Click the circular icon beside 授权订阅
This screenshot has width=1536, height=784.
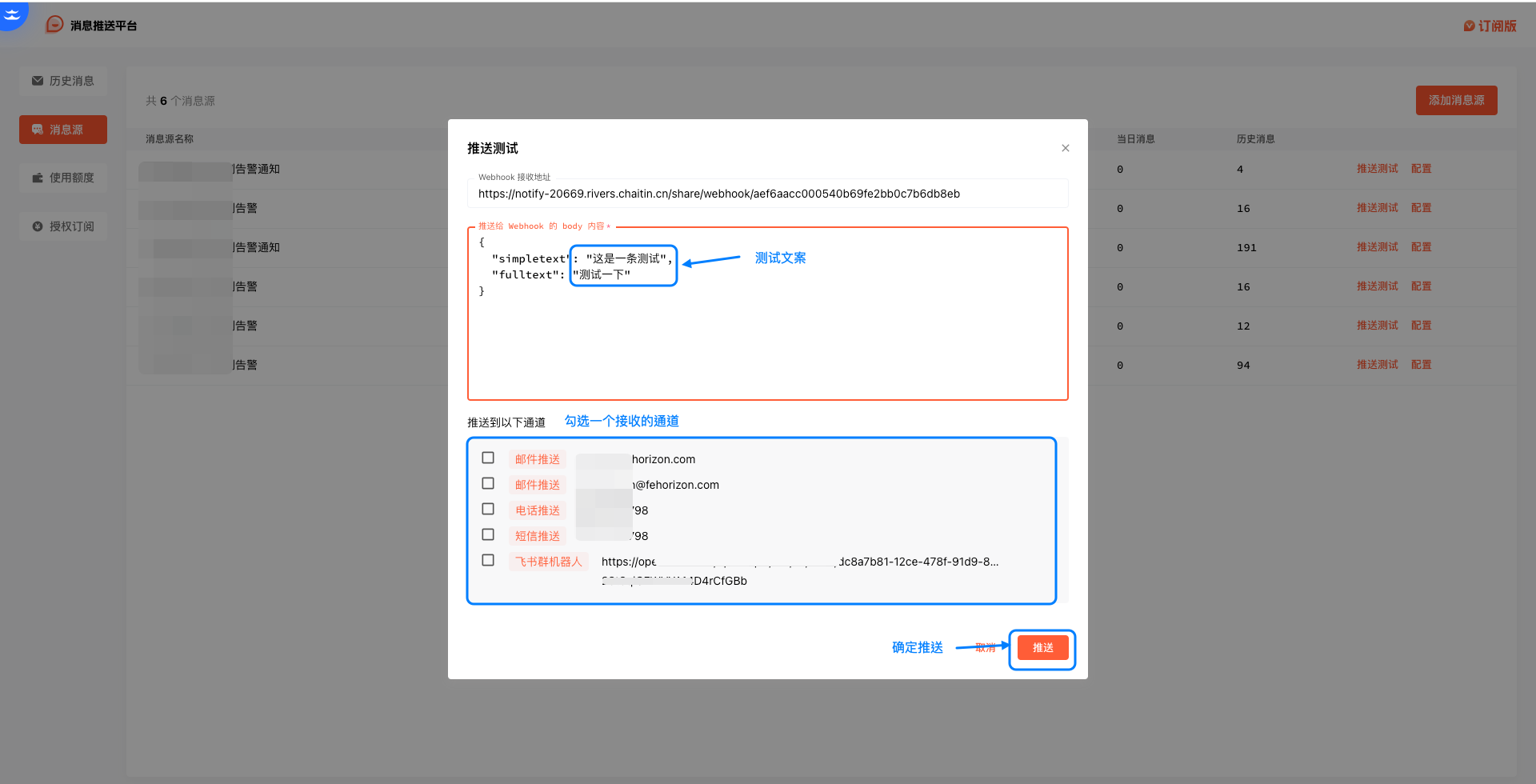point(38,226)
